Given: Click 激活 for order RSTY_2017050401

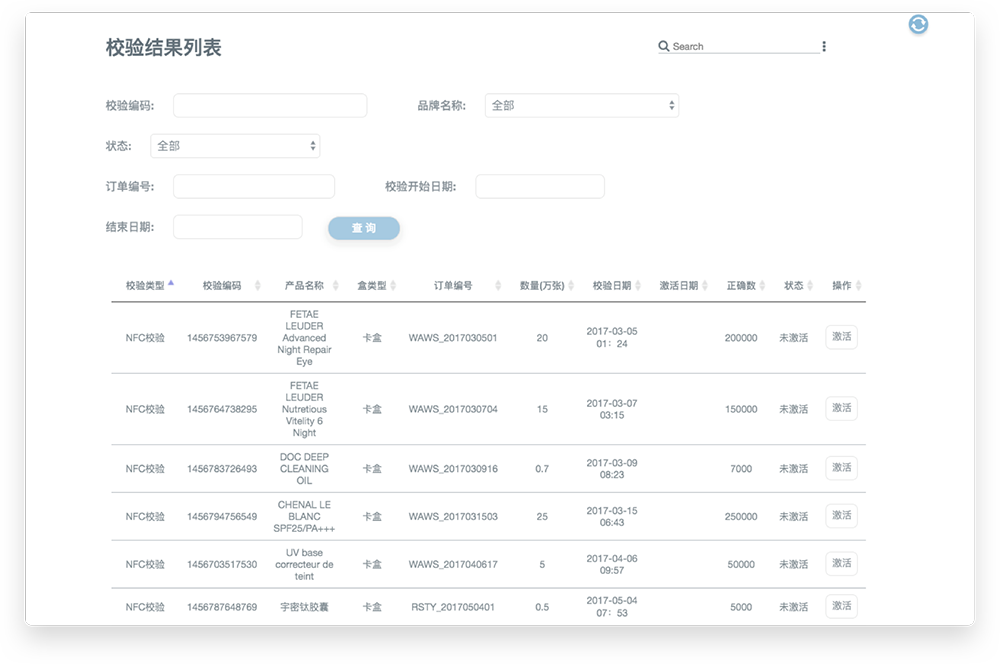Looking at the screenshot, I should [x=841, y=606].
